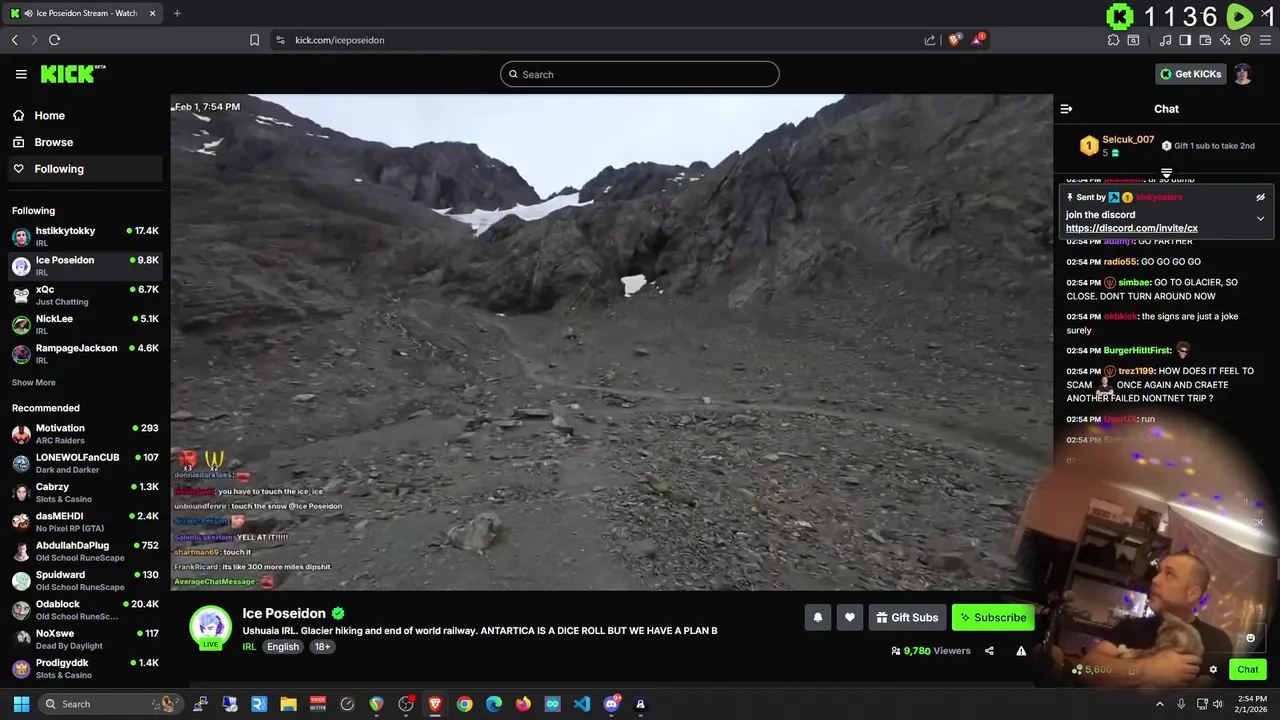Open Ice Poseidon channel avatar
The image size is (1280, 720).
(211, 626)
